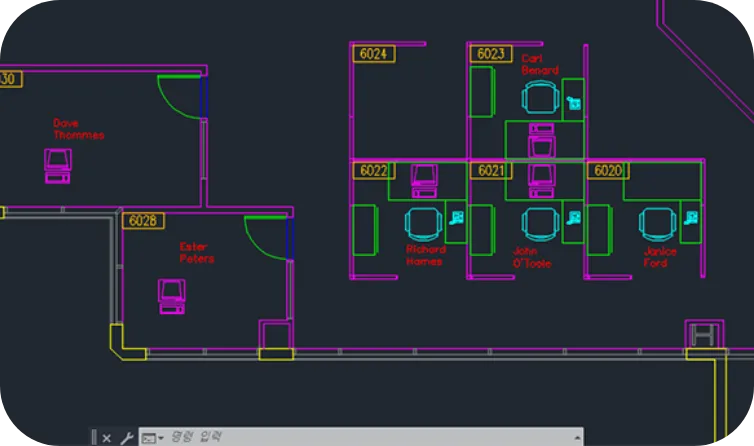Select computer block beside the 6021 tag
This screenshot has height=446, width=754.
[542, 181]
